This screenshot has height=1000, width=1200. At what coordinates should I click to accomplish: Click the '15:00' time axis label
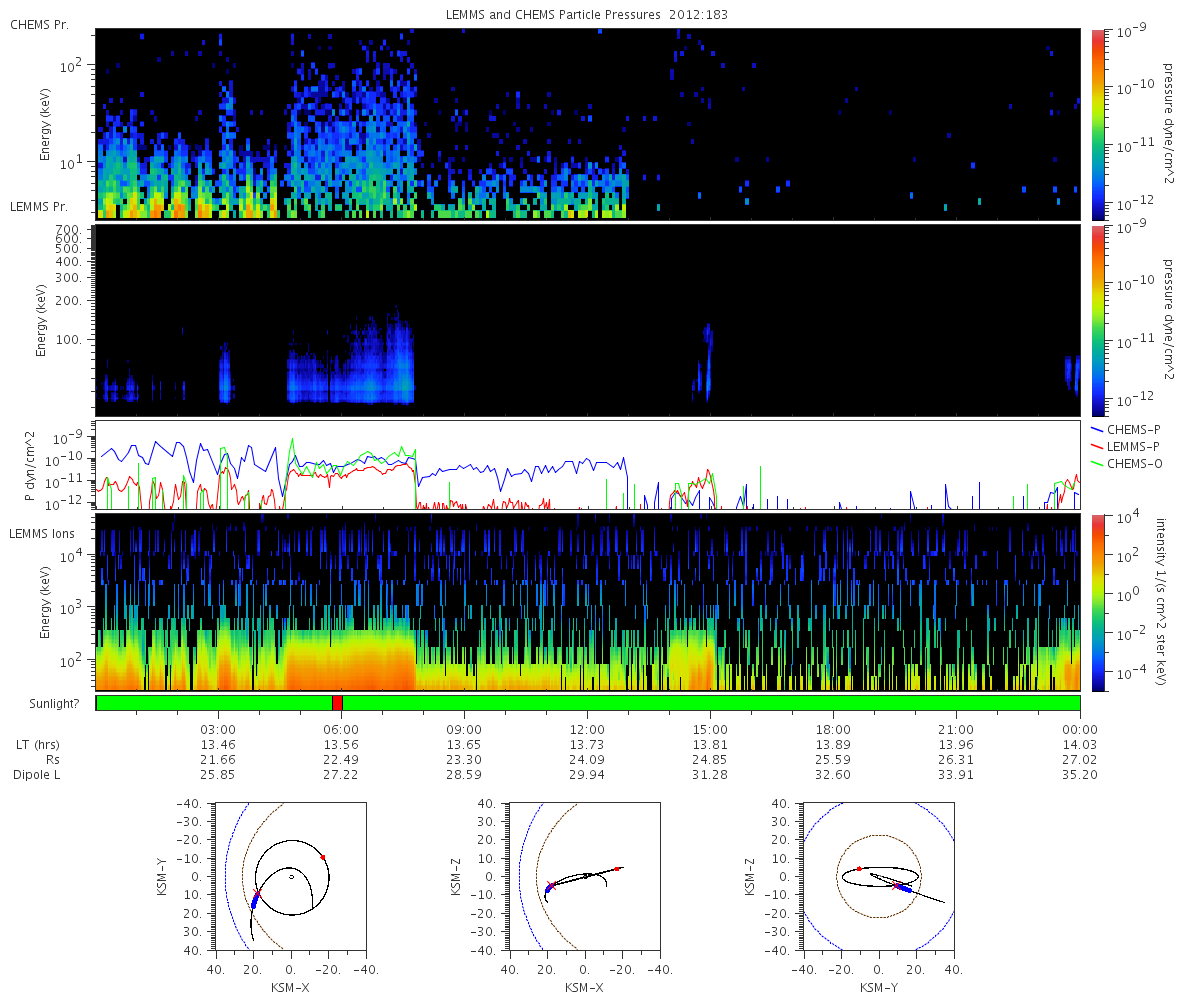pyautogui.click(x=710, y=730)
